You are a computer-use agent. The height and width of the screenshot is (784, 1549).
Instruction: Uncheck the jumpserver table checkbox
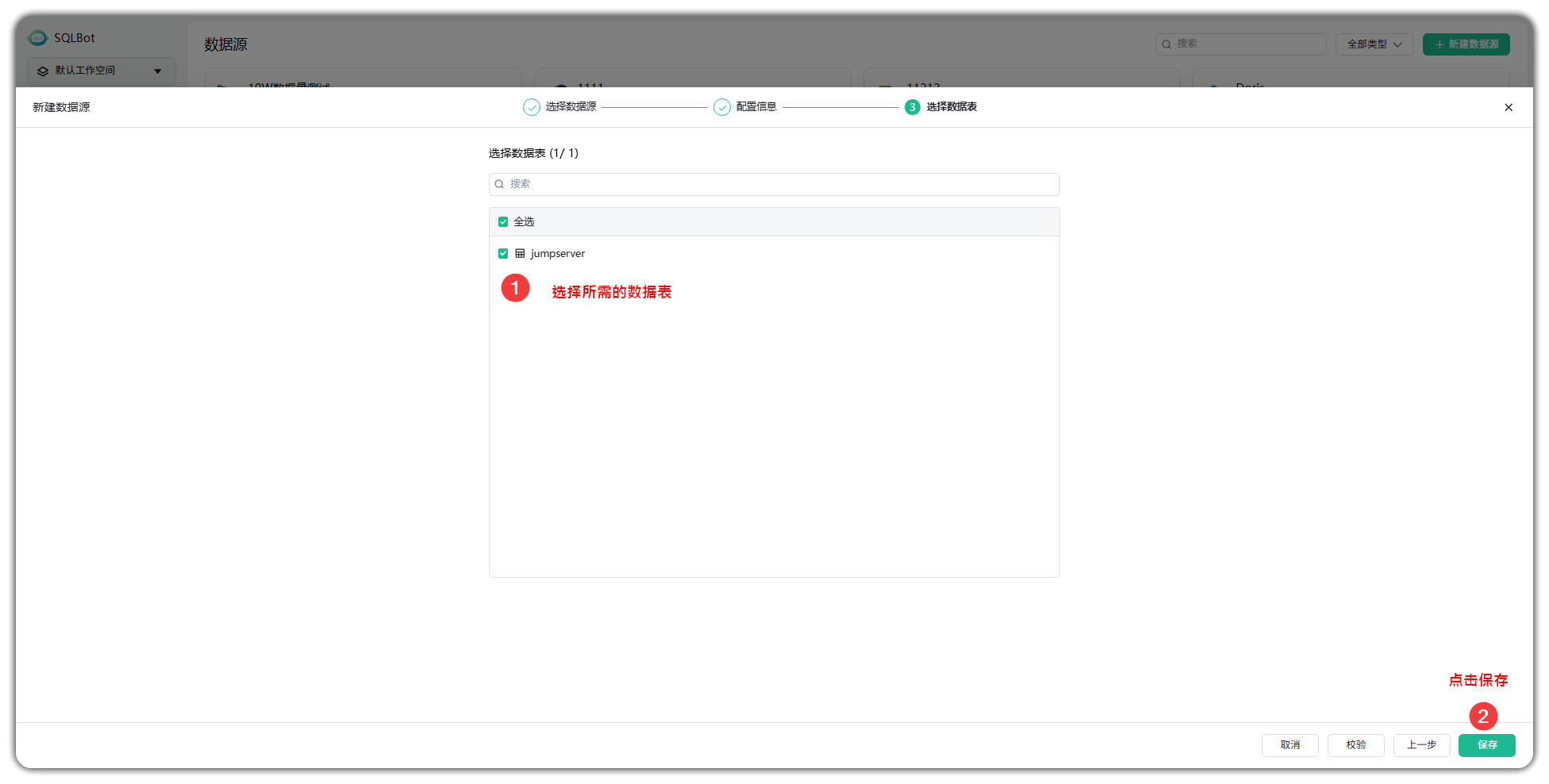[x=503, y=253]
